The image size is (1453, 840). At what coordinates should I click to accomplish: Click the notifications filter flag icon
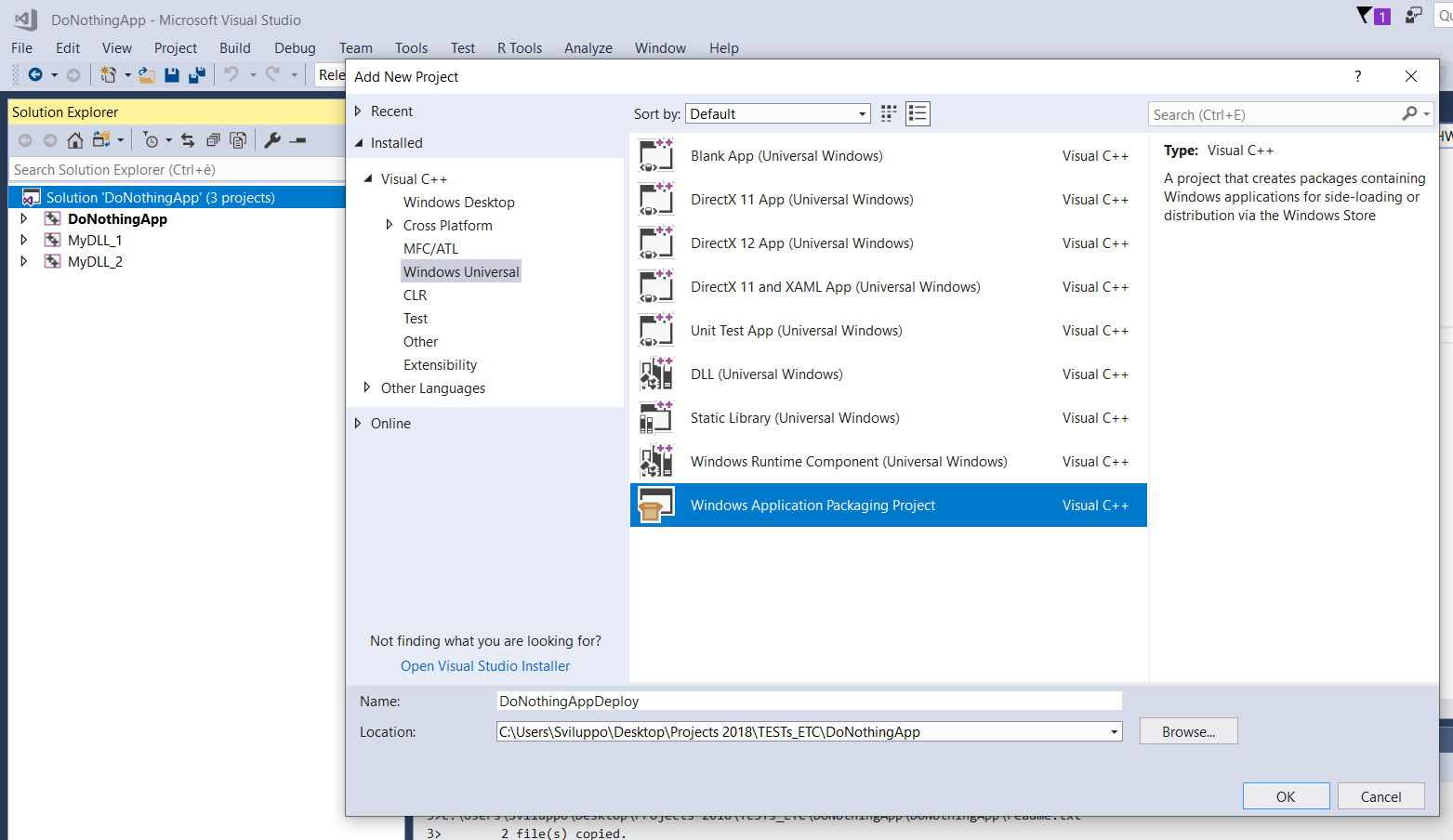[1364, 16]
